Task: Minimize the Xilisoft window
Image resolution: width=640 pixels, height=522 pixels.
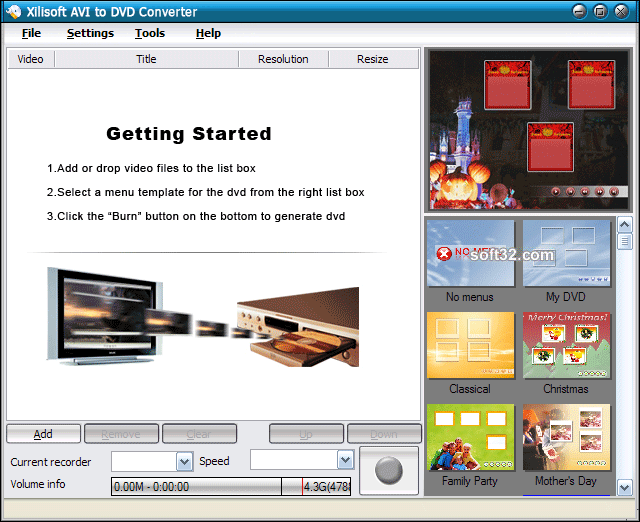Action: coord(579,11)
